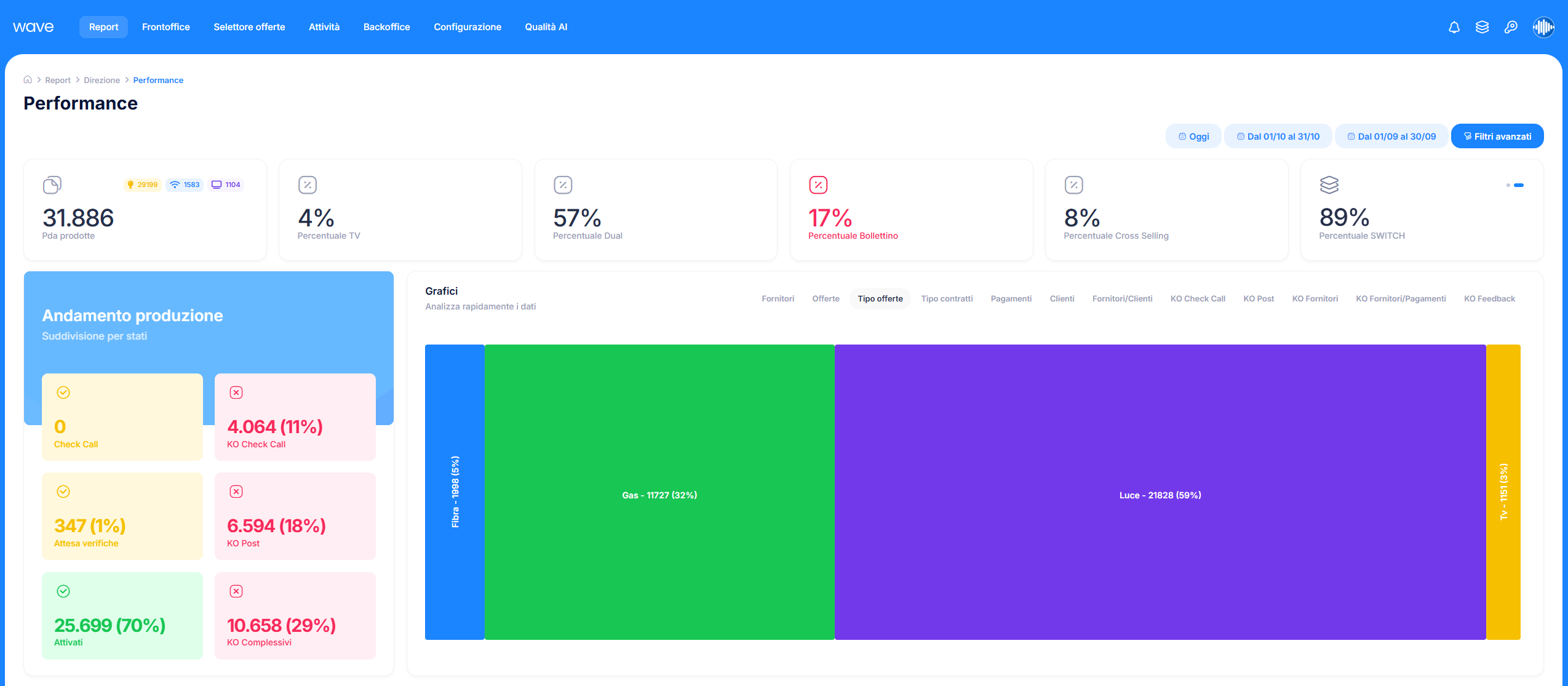Screen dimensions: 1568x686
Task: Open the layers stack icon in header
Action: [1482, 27]
